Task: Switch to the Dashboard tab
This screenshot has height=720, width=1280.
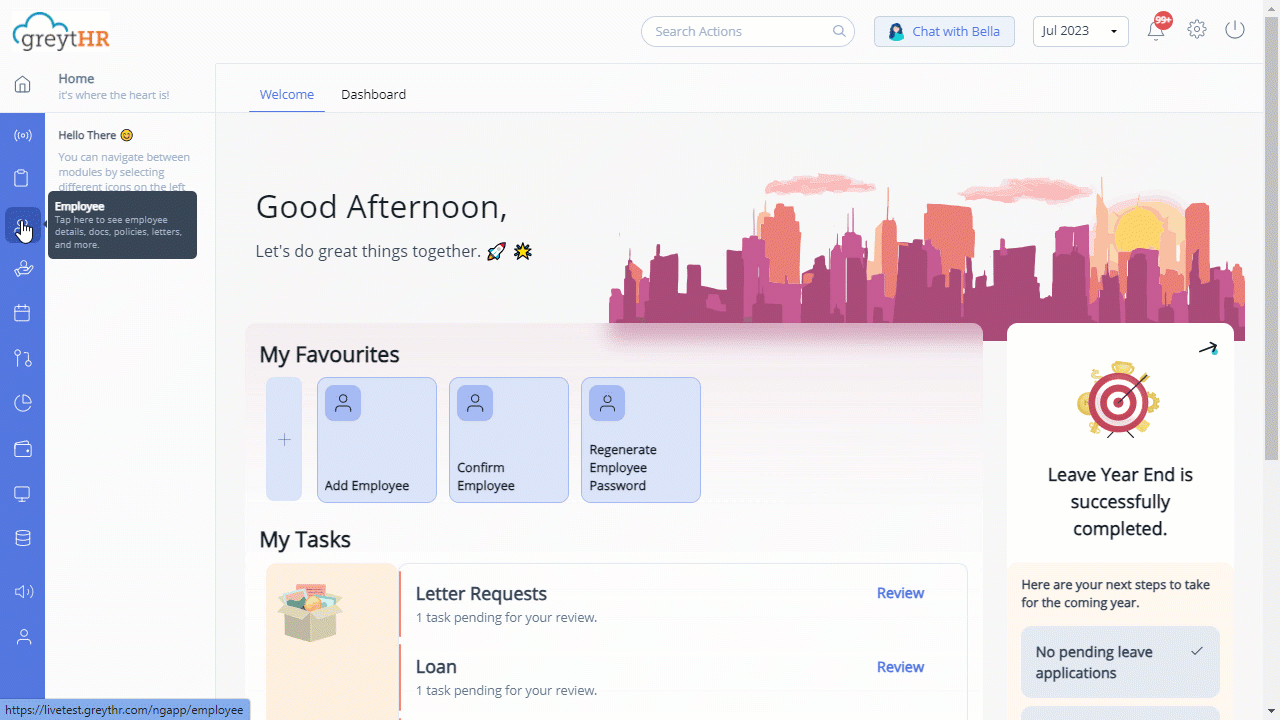Action: [x=373, y=94]
